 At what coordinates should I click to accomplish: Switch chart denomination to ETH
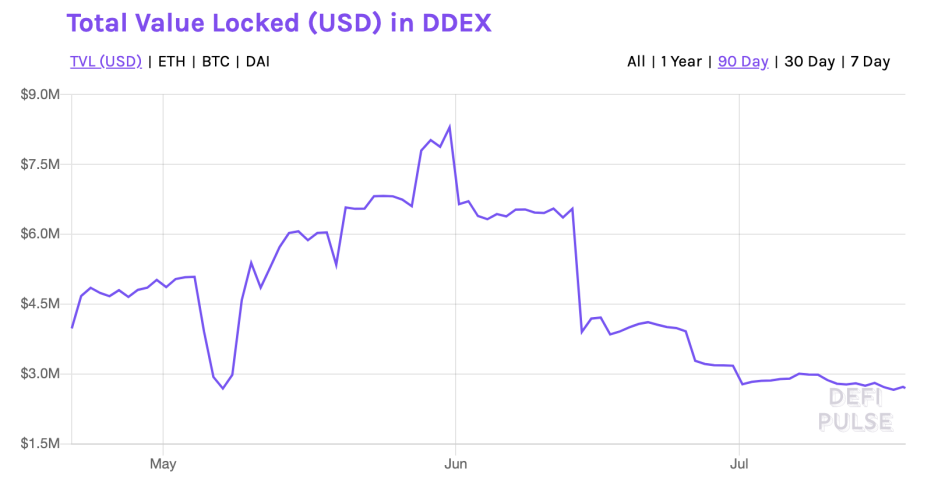(x=174, y=62)
